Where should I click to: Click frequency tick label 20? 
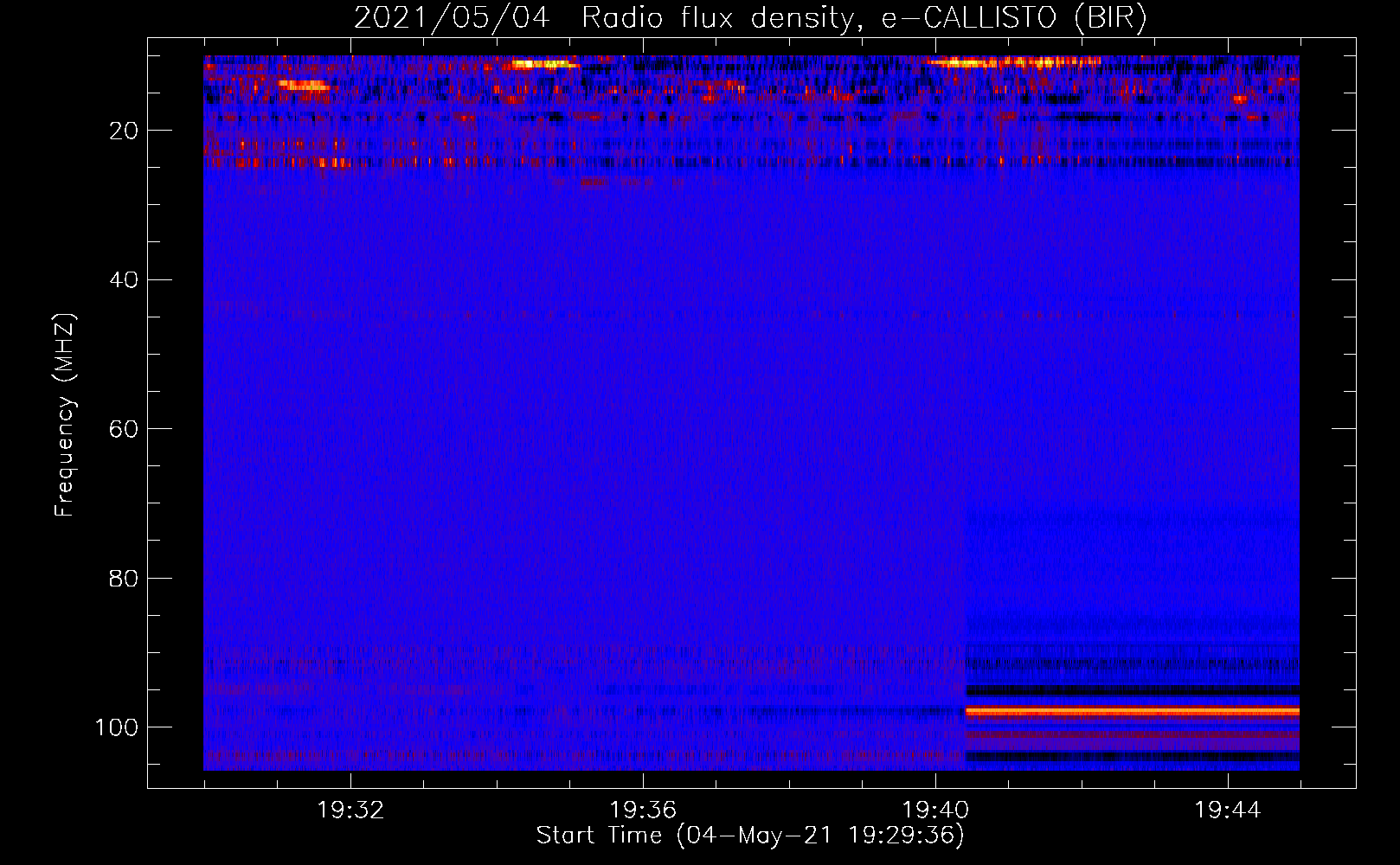pyautogui.click(x=124, y=131)
